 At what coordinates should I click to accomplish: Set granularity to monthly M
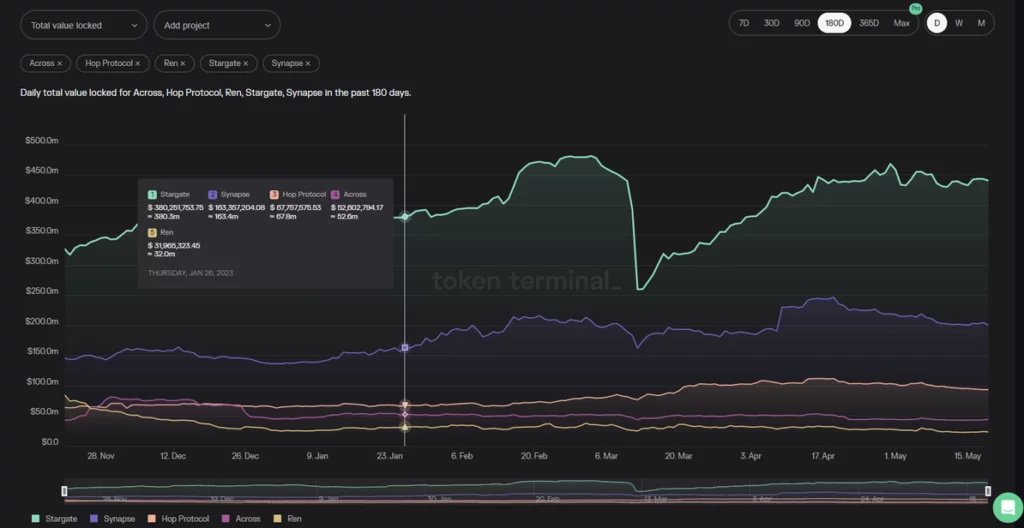click(981, 23)
